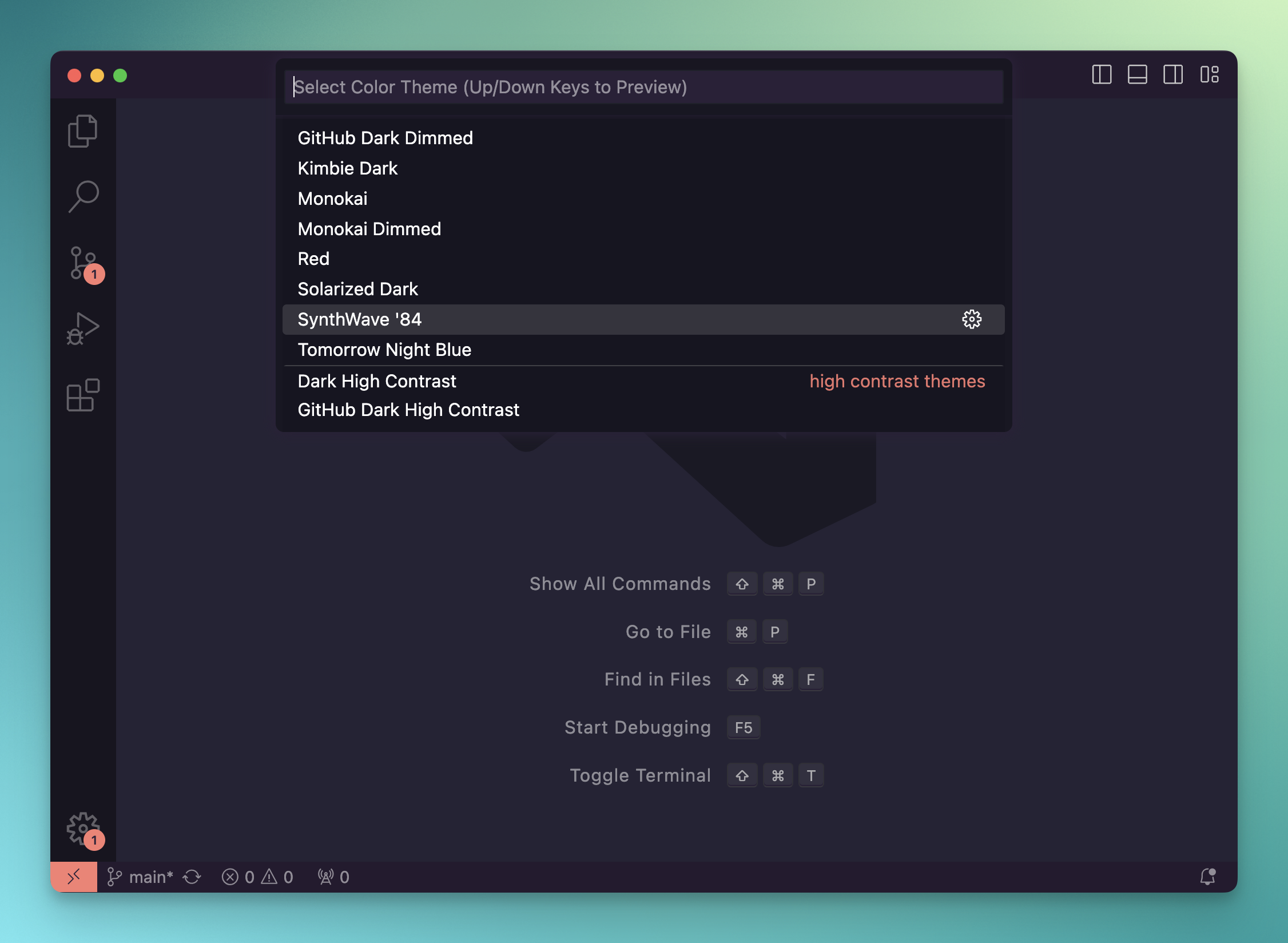1288x943 pixels.
Task: Open the Extensions view icon
Action: coord(83,395)
